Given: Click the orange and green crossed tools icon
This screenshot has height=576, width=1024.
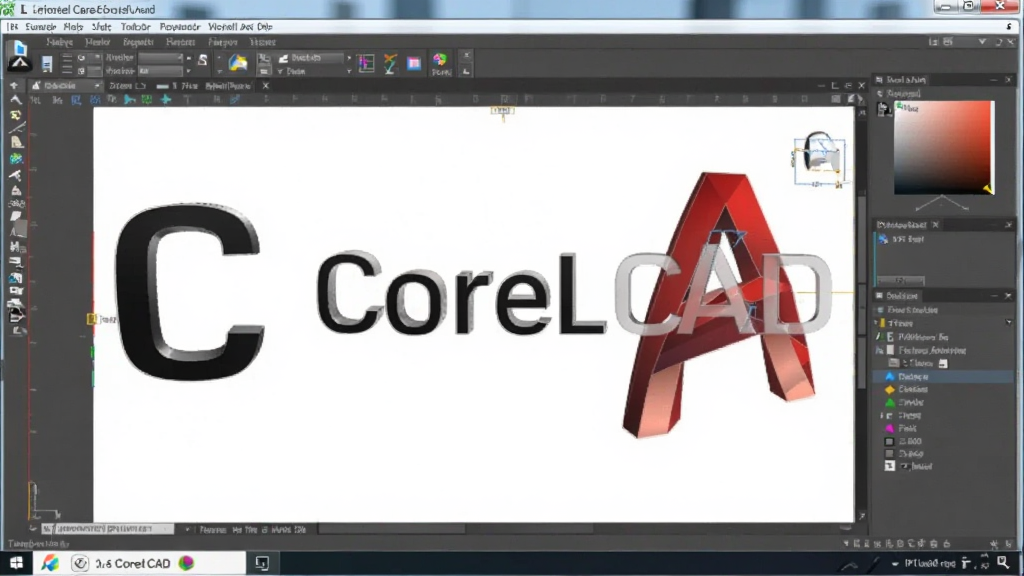Looking at the screenshot, I should 390,63.
